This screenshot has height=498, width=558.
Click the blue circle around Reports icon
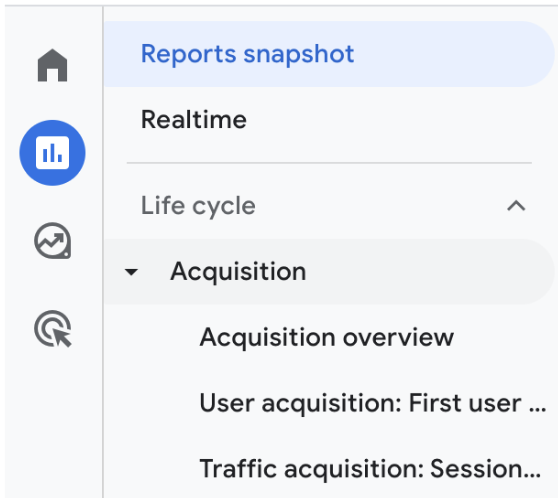[x=52, y=153]
